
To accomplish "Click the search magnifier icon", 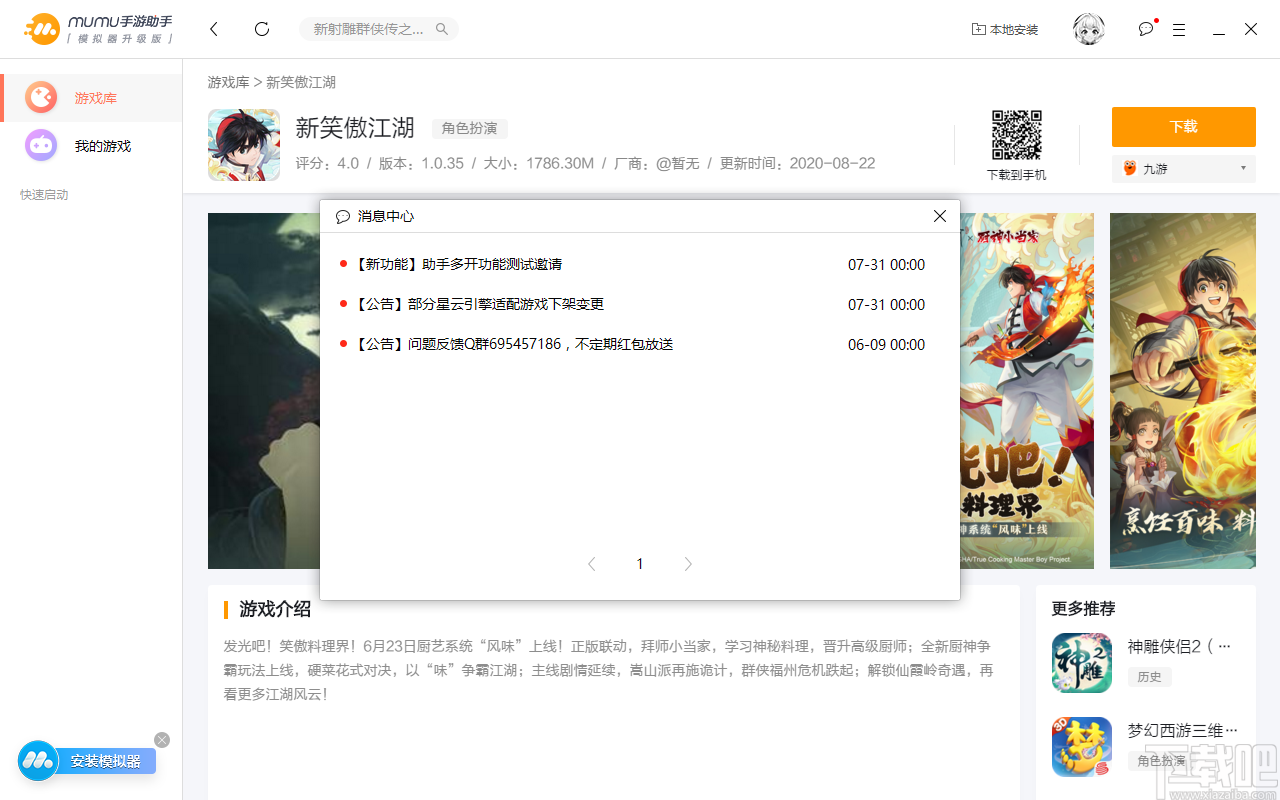I will pyautogui.click(x=441, y=29).
